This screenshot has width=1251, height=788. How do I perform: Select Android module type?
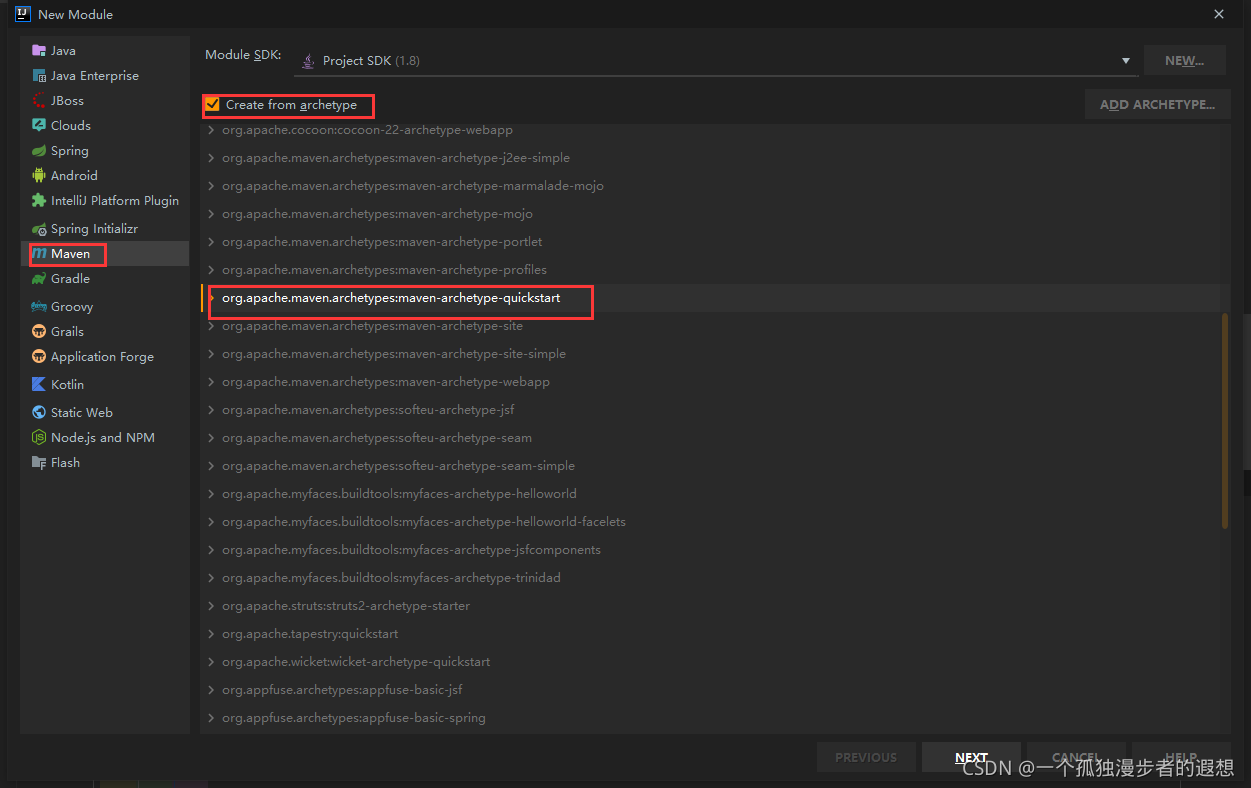pyautogui.click(x=104, y=175)
